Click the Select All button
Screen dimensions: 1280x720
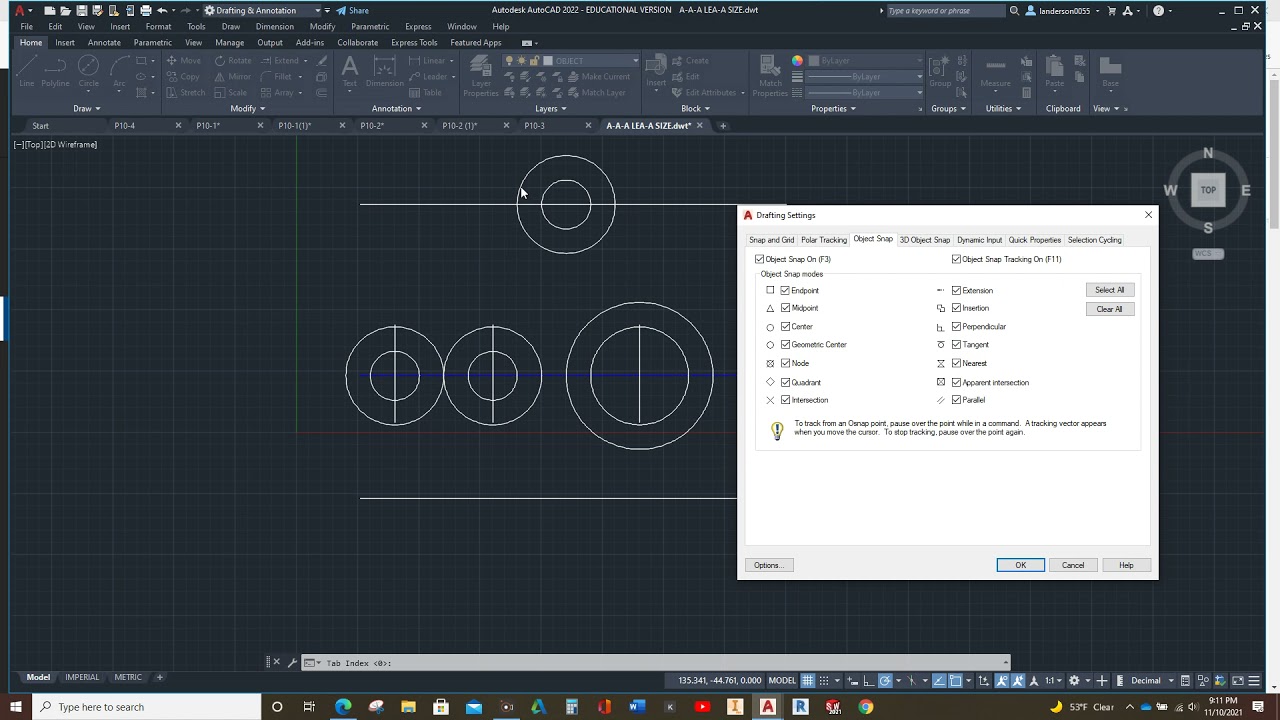pos(1109,290)
